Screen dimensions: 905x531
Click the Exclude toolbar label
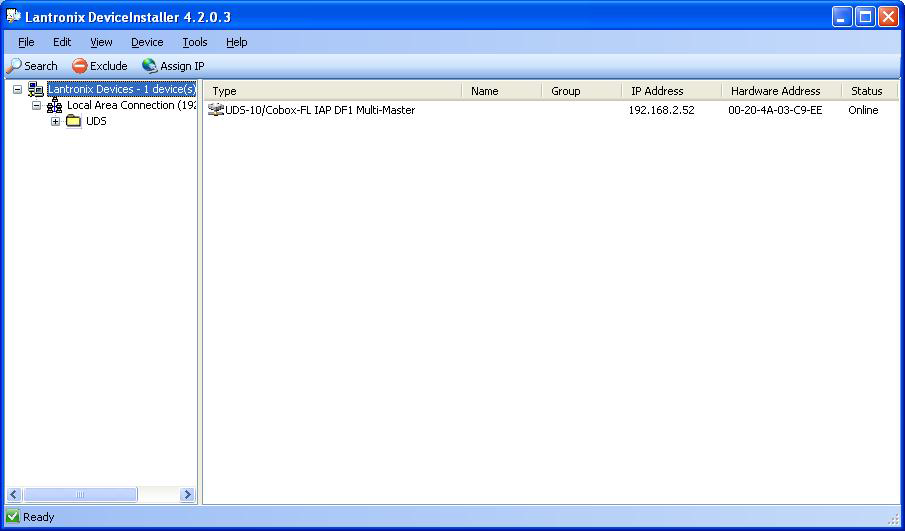(x=109, y=66)
